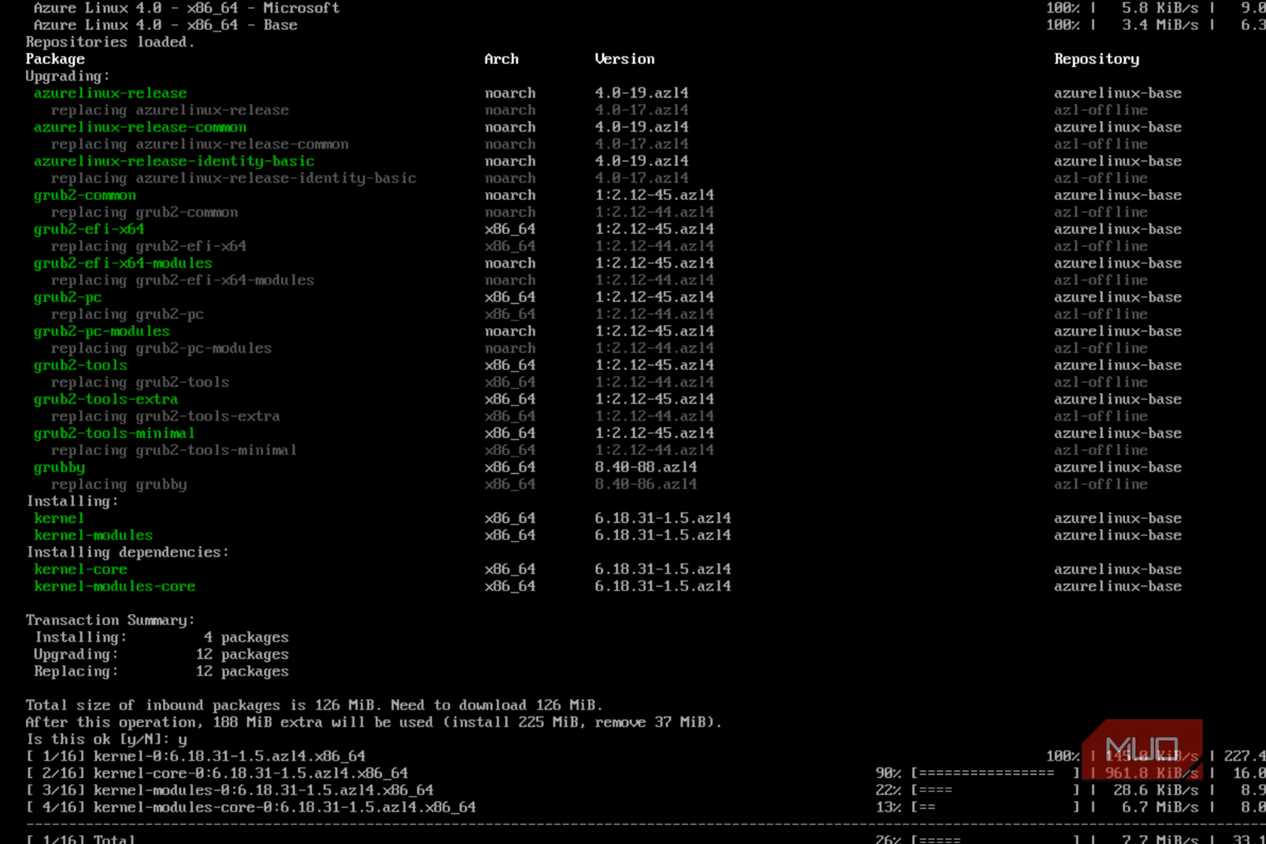Click the "Repository" column header
This screenshot has height=844, width=1266.
pos(1096,59)
